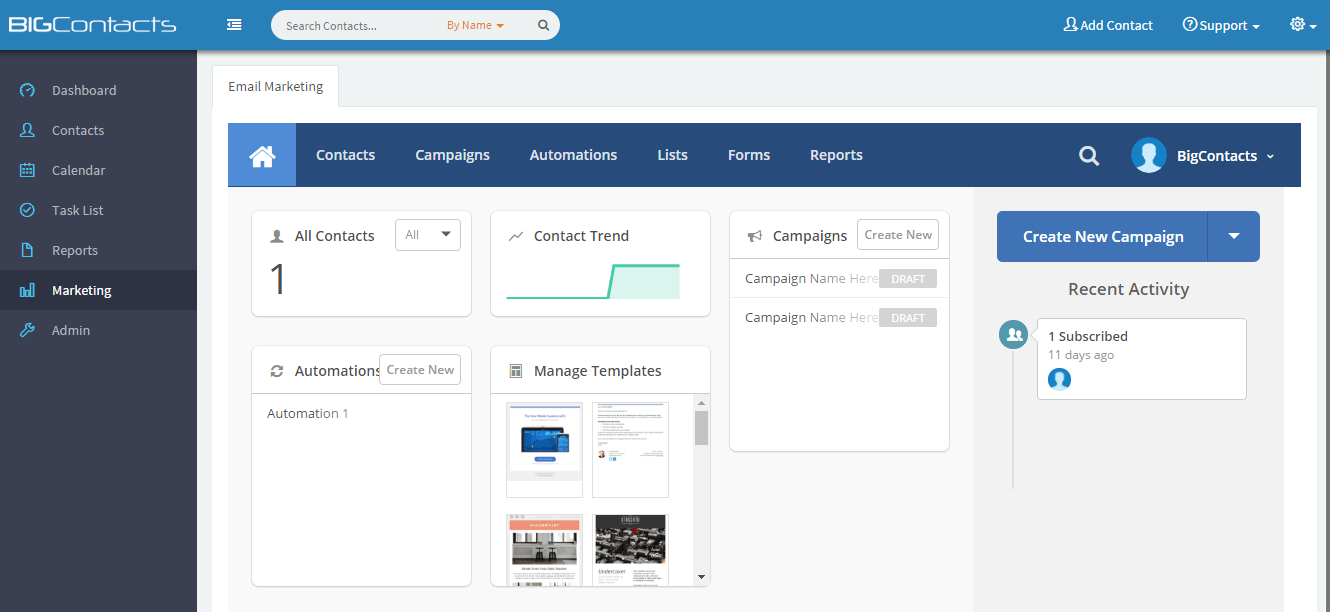Screen dimensions: 1330x612
Task: Click Create New in Automations panel
Action: (420, 370)
